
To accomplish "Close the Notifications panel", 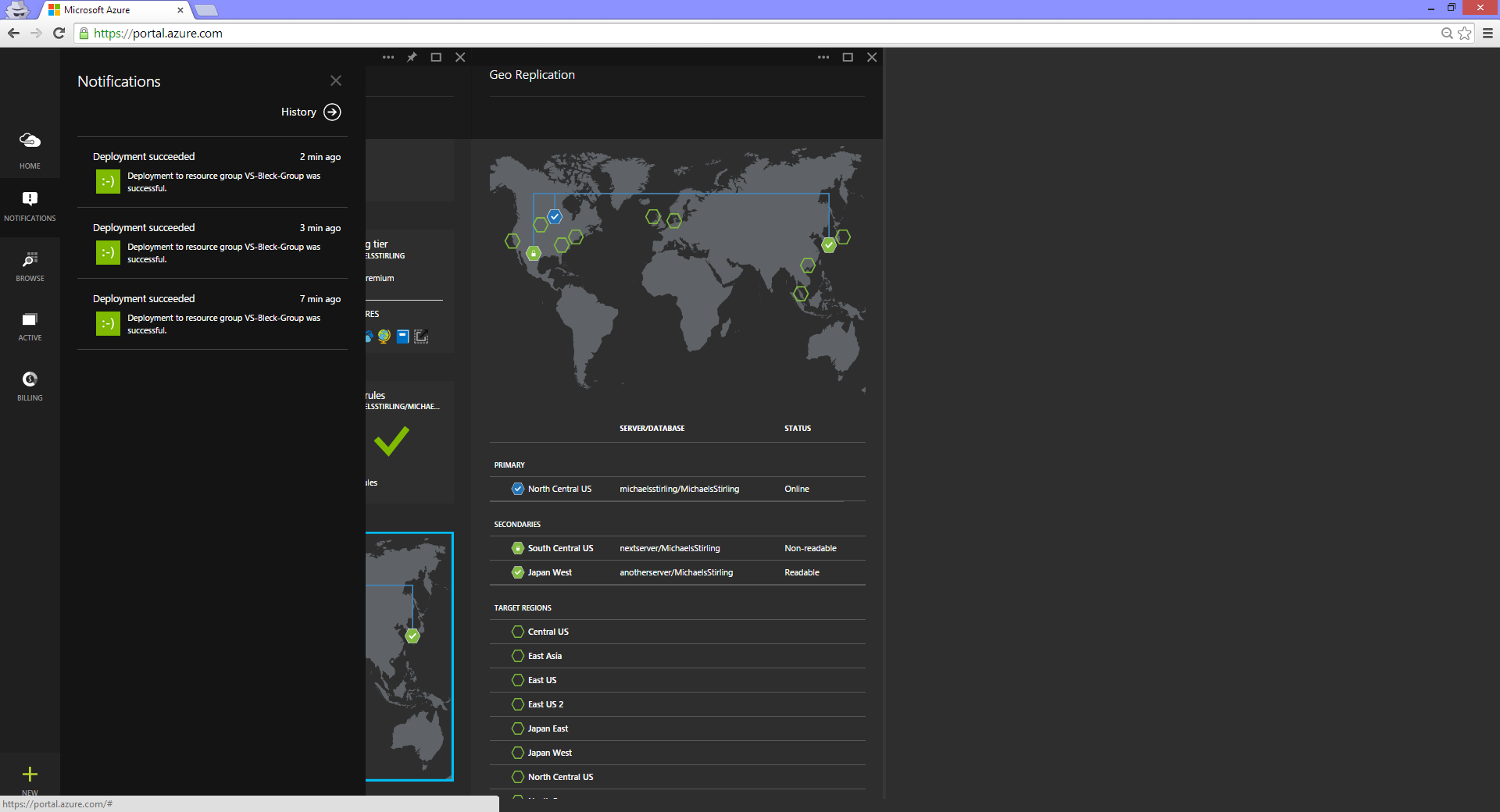I will [x=336, y=80].
